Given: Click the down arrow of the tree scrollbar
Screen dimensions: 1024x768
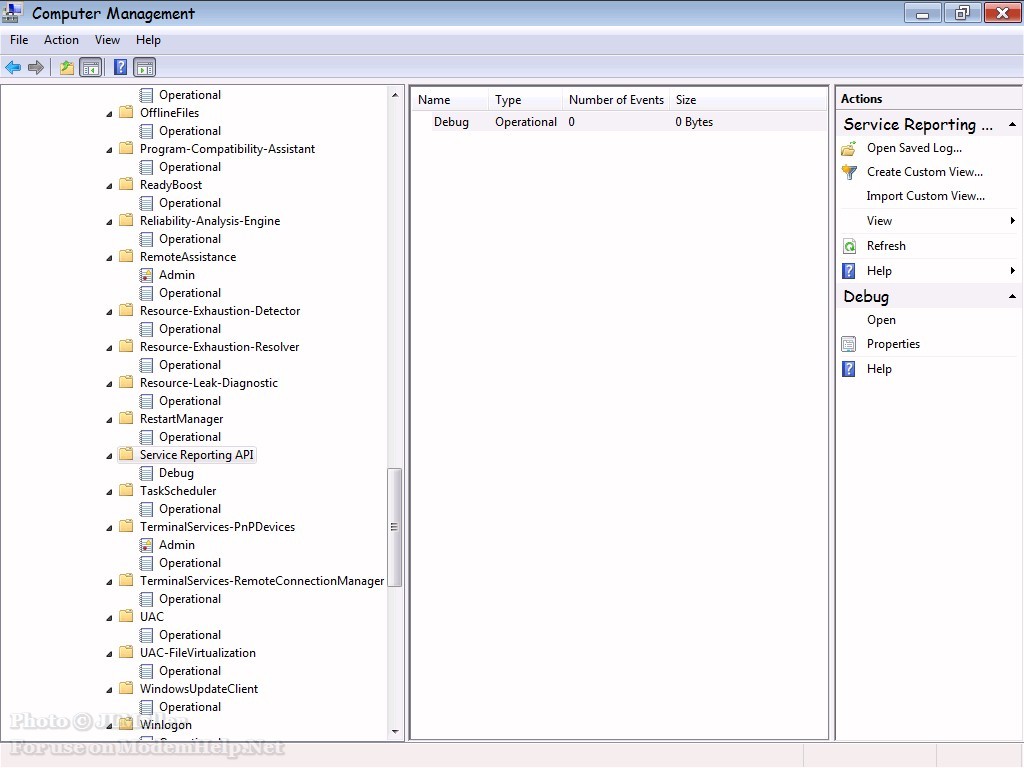Looking at the screenshot, I should [x=394, y=731].
